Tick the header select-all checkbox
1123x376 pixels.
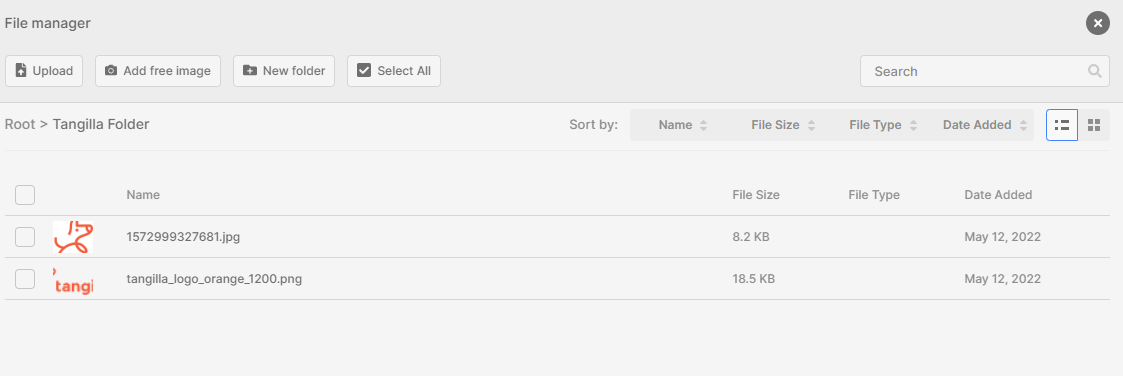pos(25,195)
